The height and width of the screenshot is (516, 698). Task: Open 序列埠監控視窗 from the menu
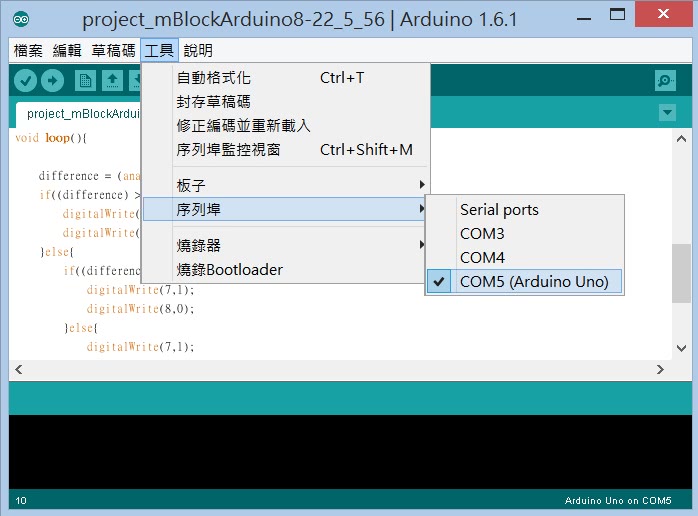point(285,150)
